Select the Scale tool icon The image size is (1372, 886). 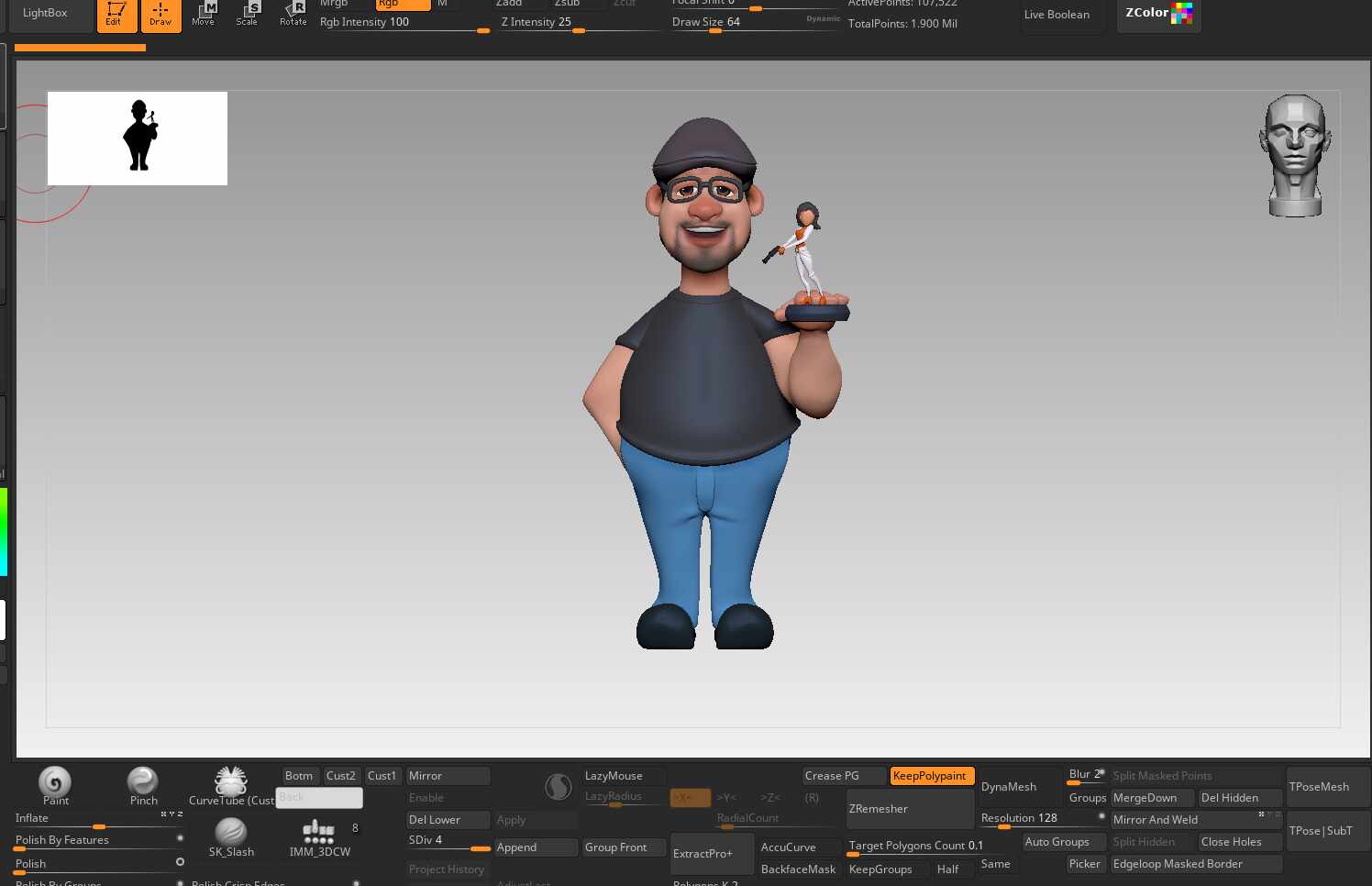tap(248, 13)
